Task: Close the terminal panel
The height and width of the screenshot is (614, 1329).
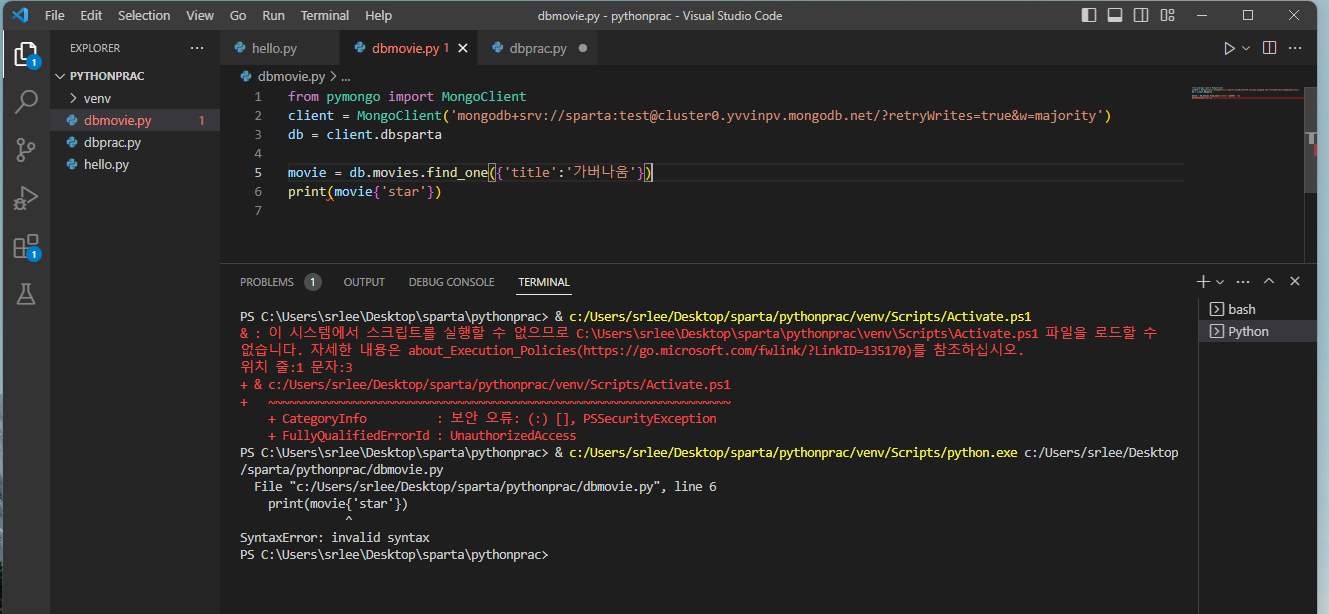Action: coord(1295,281)
